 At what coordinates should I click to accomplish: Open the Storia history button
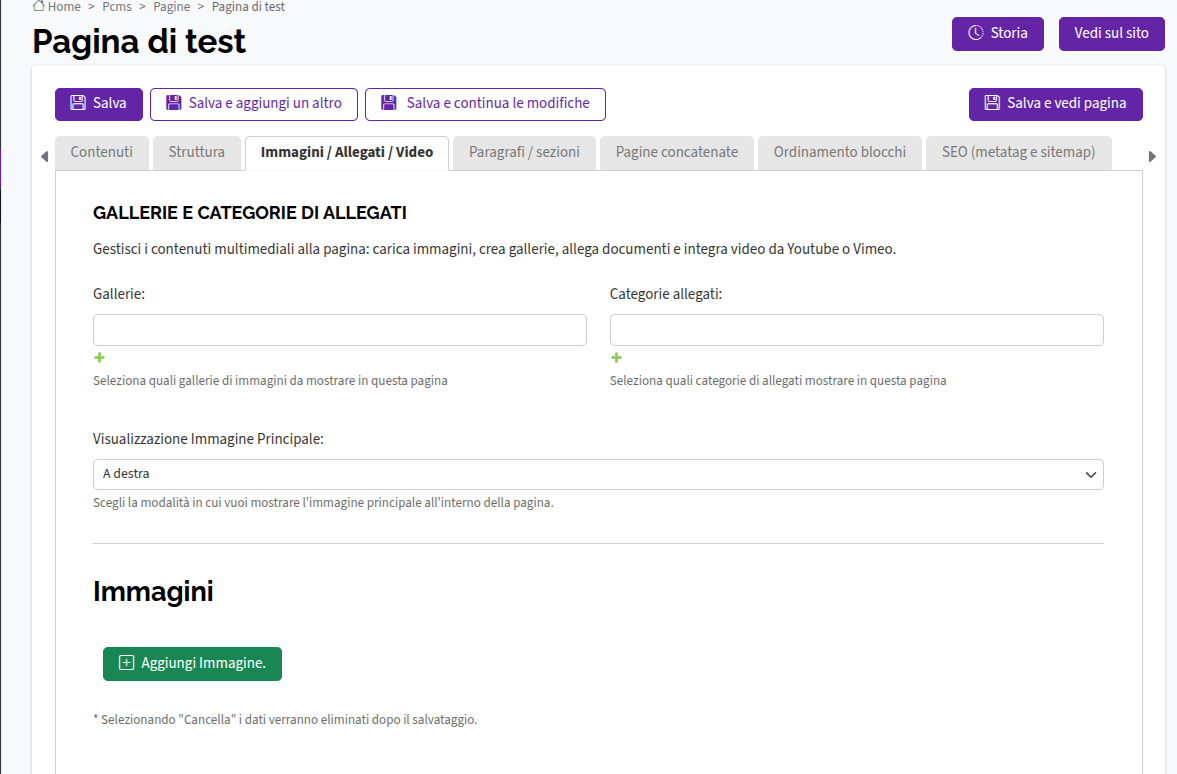click(998, 34)
